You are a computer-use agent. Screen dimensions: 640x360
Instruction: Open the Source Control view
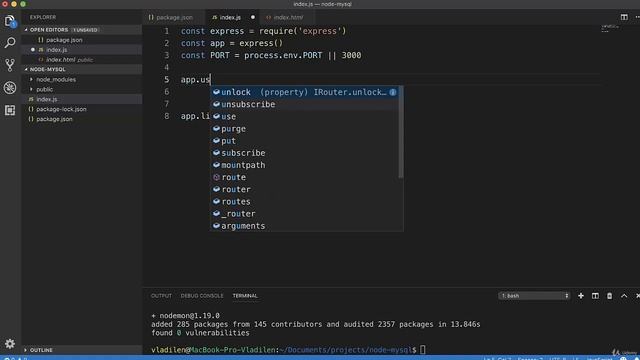click(10, 65)
